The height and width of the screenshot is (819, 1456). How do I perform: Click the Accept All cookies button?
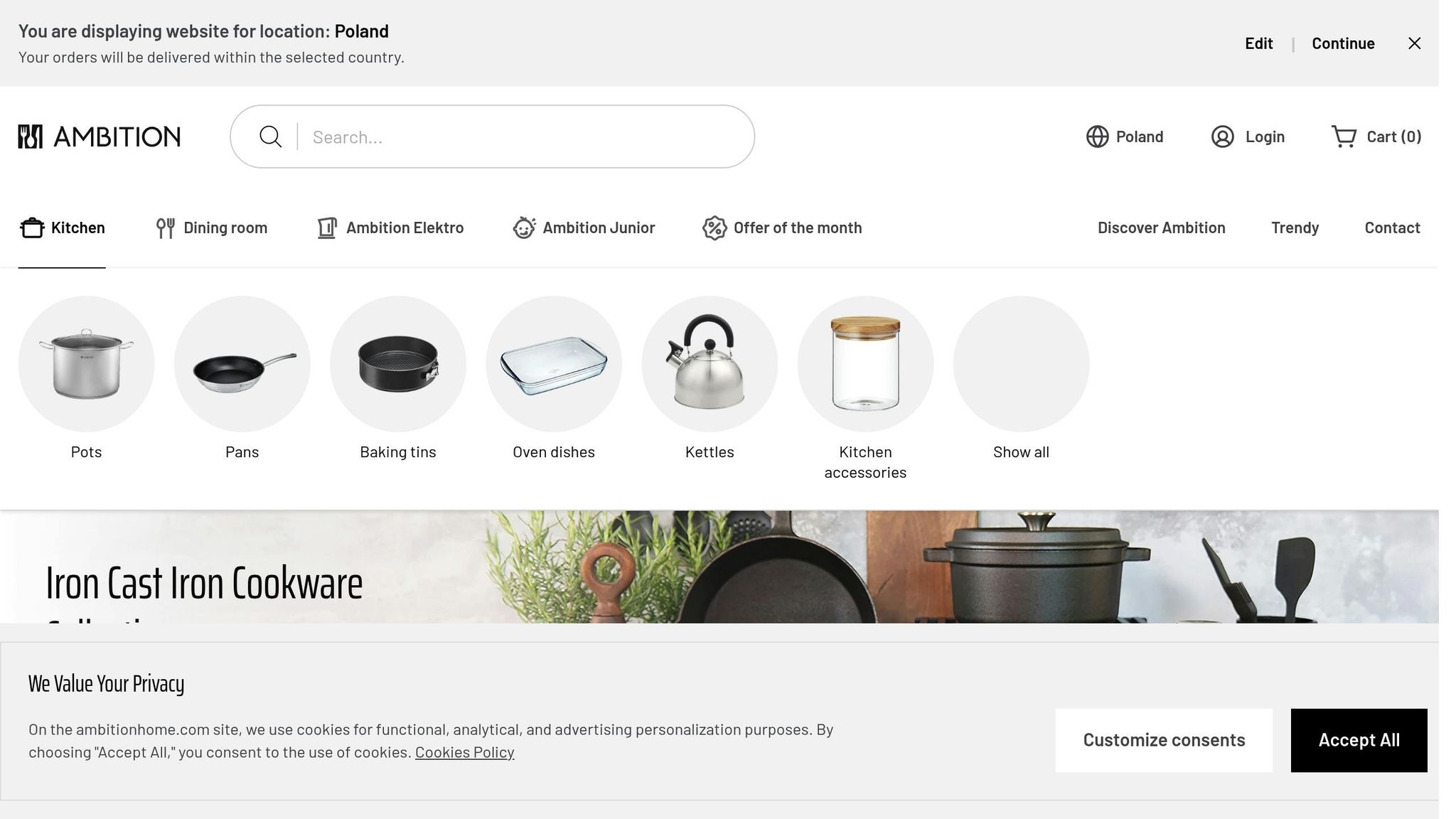point(1359,740)
